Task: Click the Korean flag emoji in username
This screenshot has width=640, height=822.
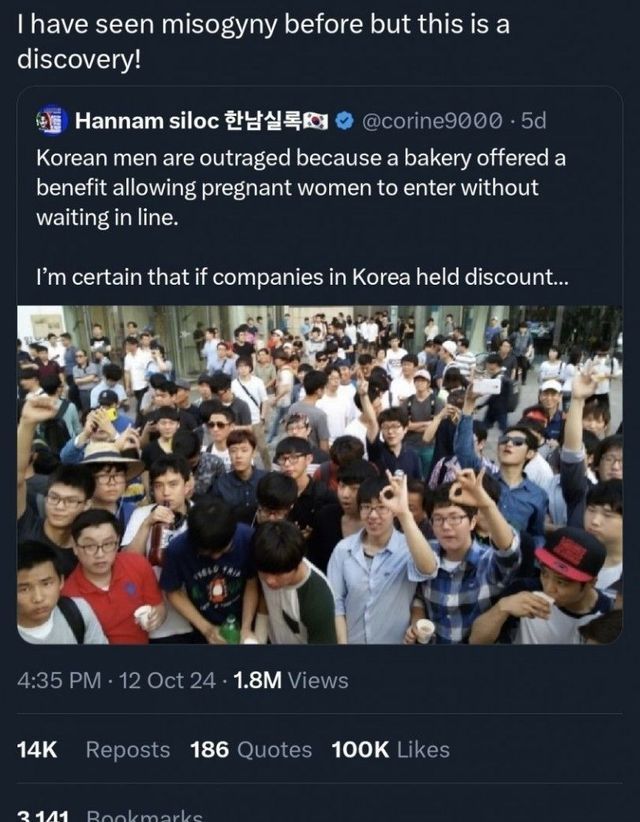Action: (316, 121)
